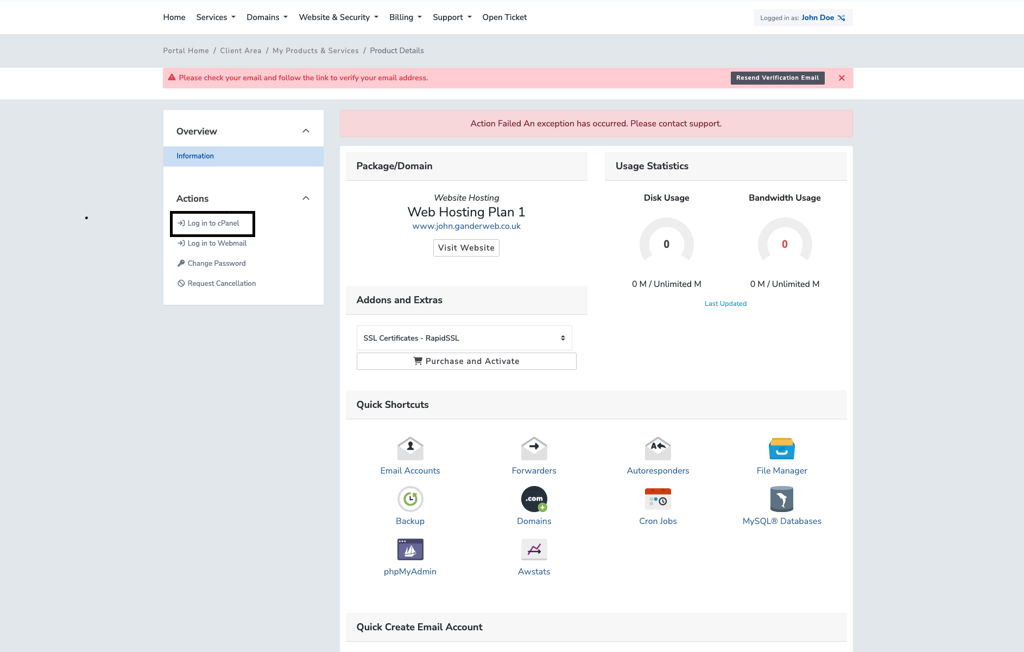Expand the Support menu
Viewport: 1024px width, 652px height.
coord(452,17)
